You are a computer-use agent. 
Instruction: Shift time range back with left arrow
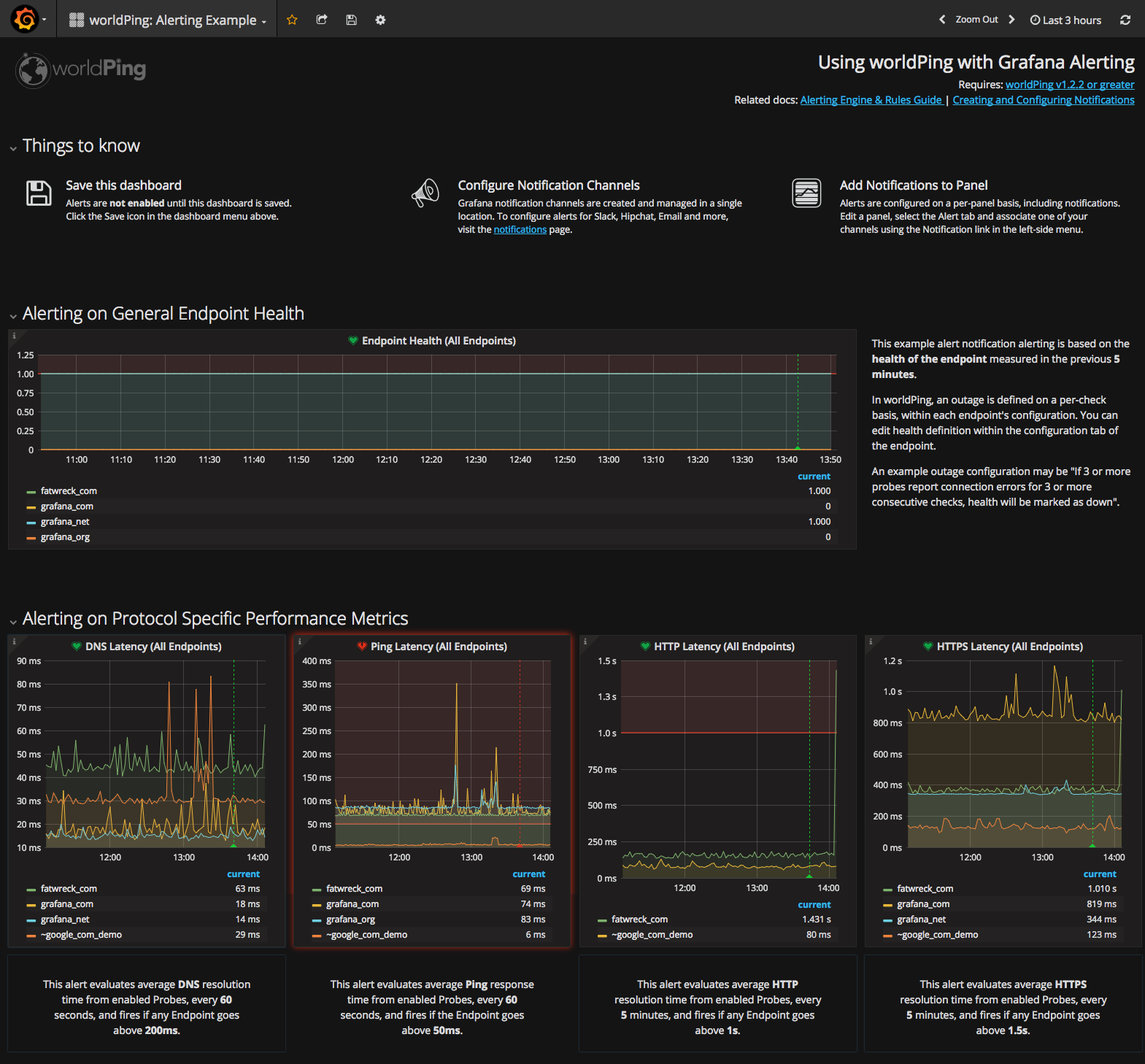(942, 20)
